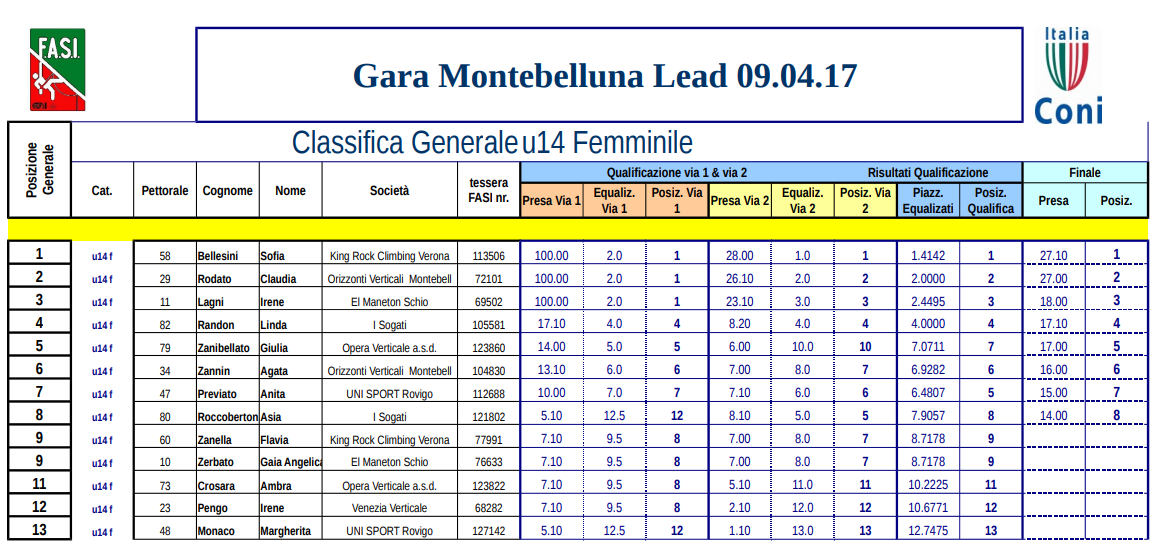Click the 'tessera FASI nr.' column header

[488, 190]
